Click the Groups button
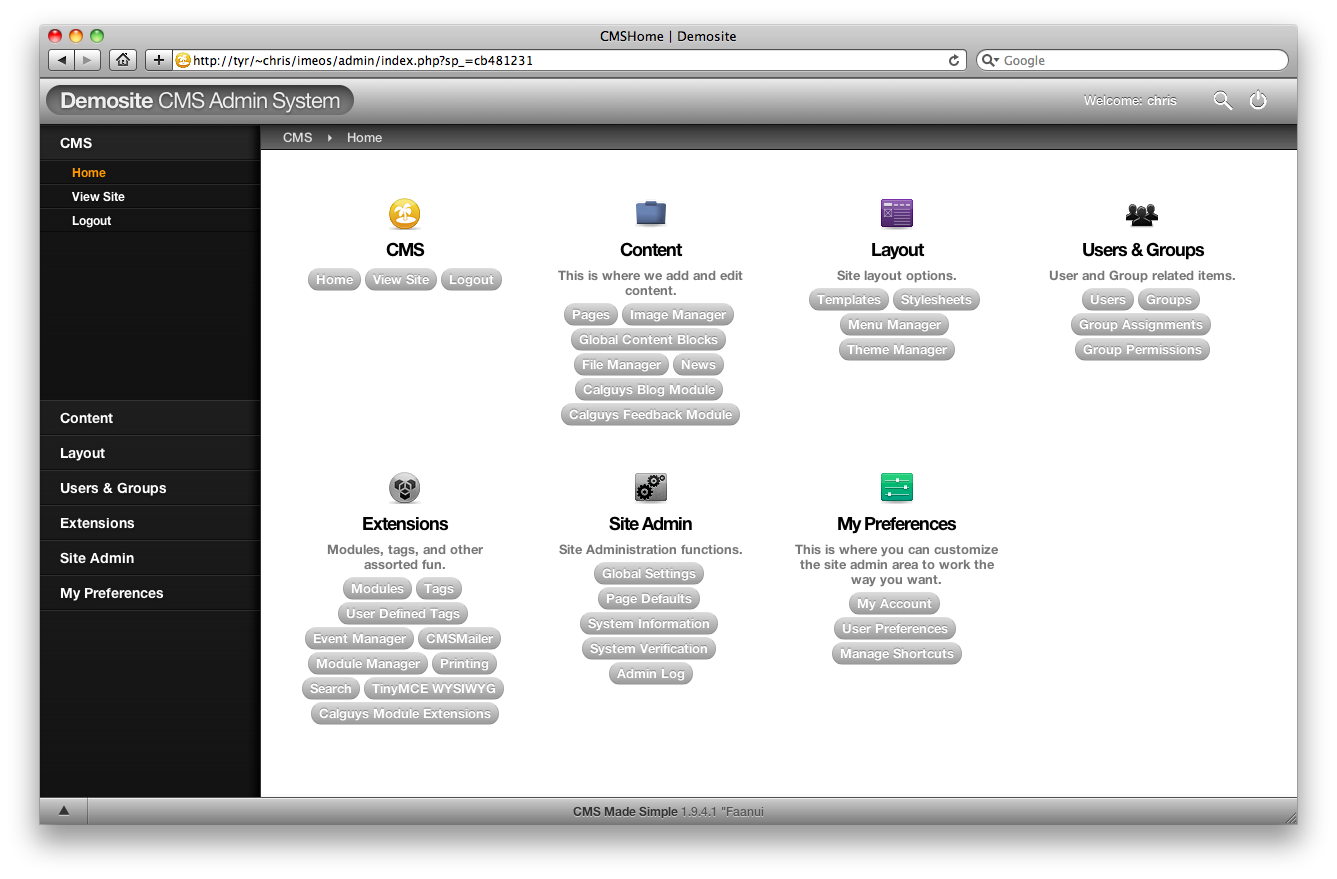 [x=1169, y=300]
